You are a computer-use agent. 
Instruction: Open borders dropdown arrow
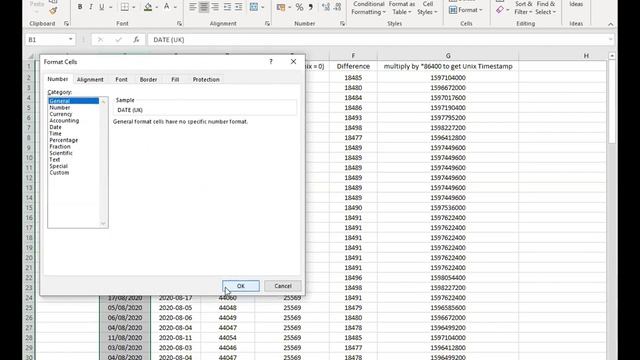tap(133, 7)
